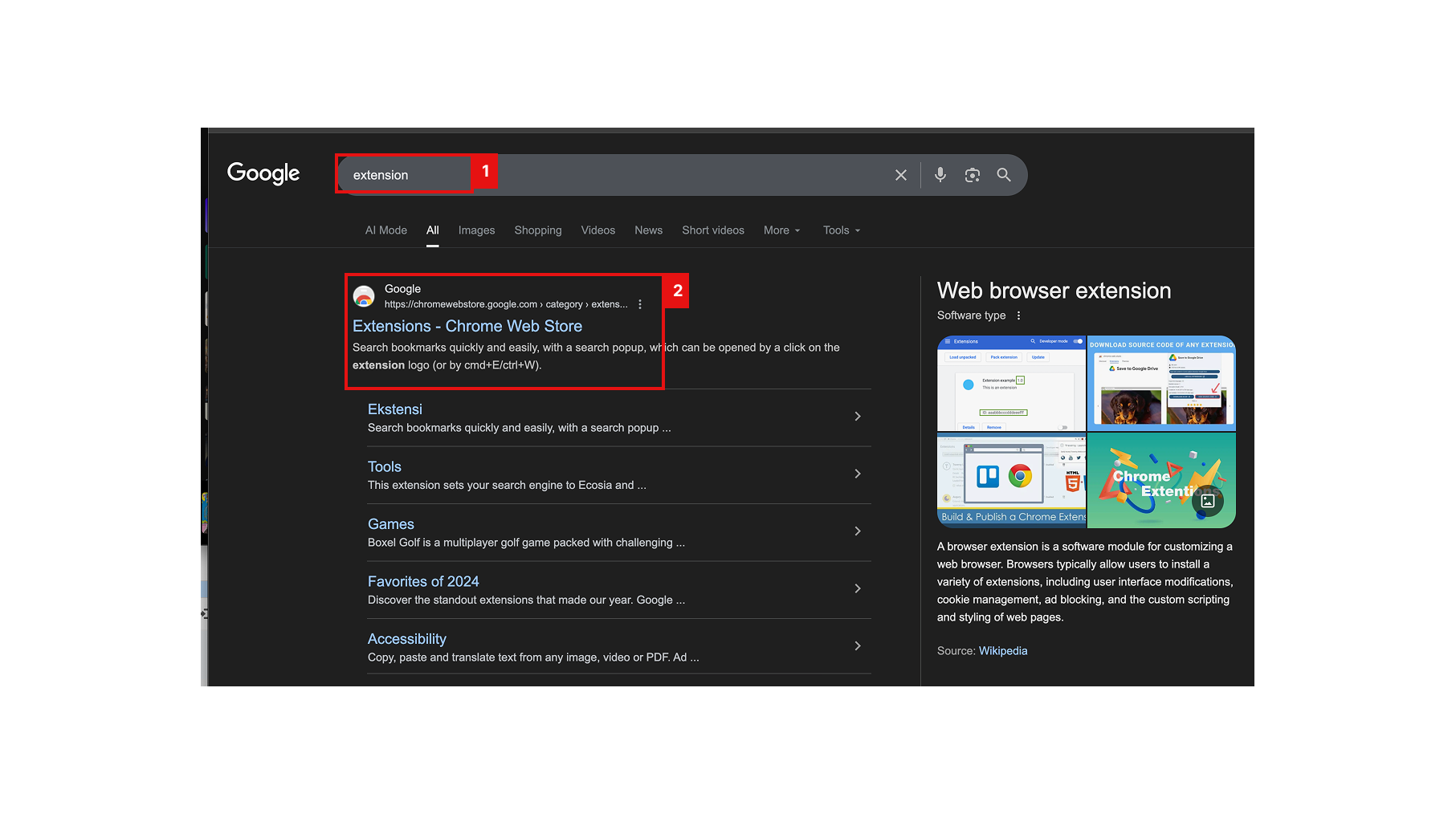This screenshot has width=1456, height=814.
Task: Click the Google logo
Action: tap(263, 173)
